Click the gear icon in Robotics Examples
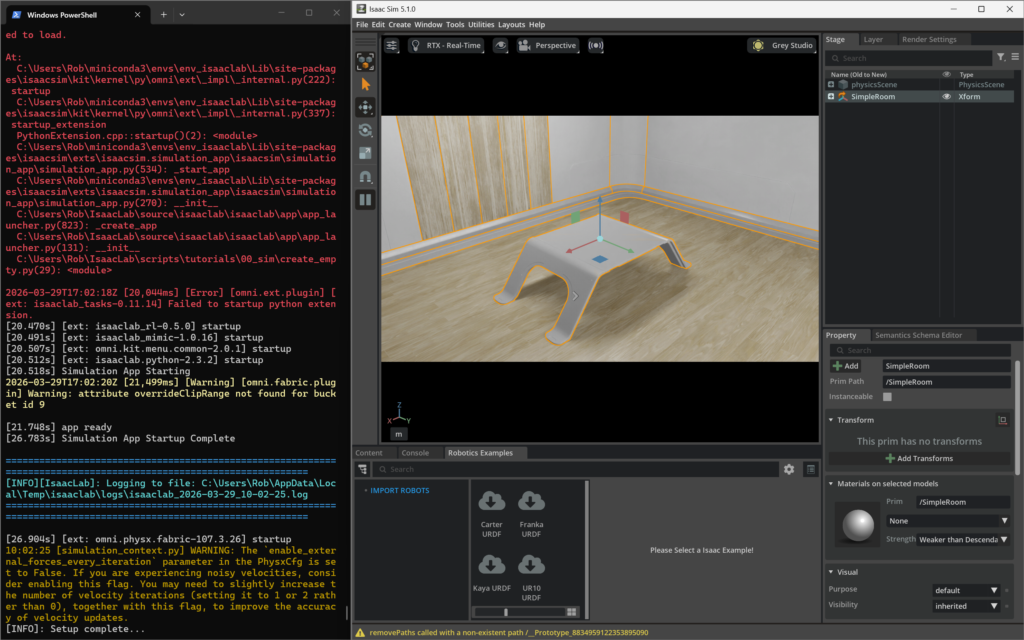 pos(789,469)
